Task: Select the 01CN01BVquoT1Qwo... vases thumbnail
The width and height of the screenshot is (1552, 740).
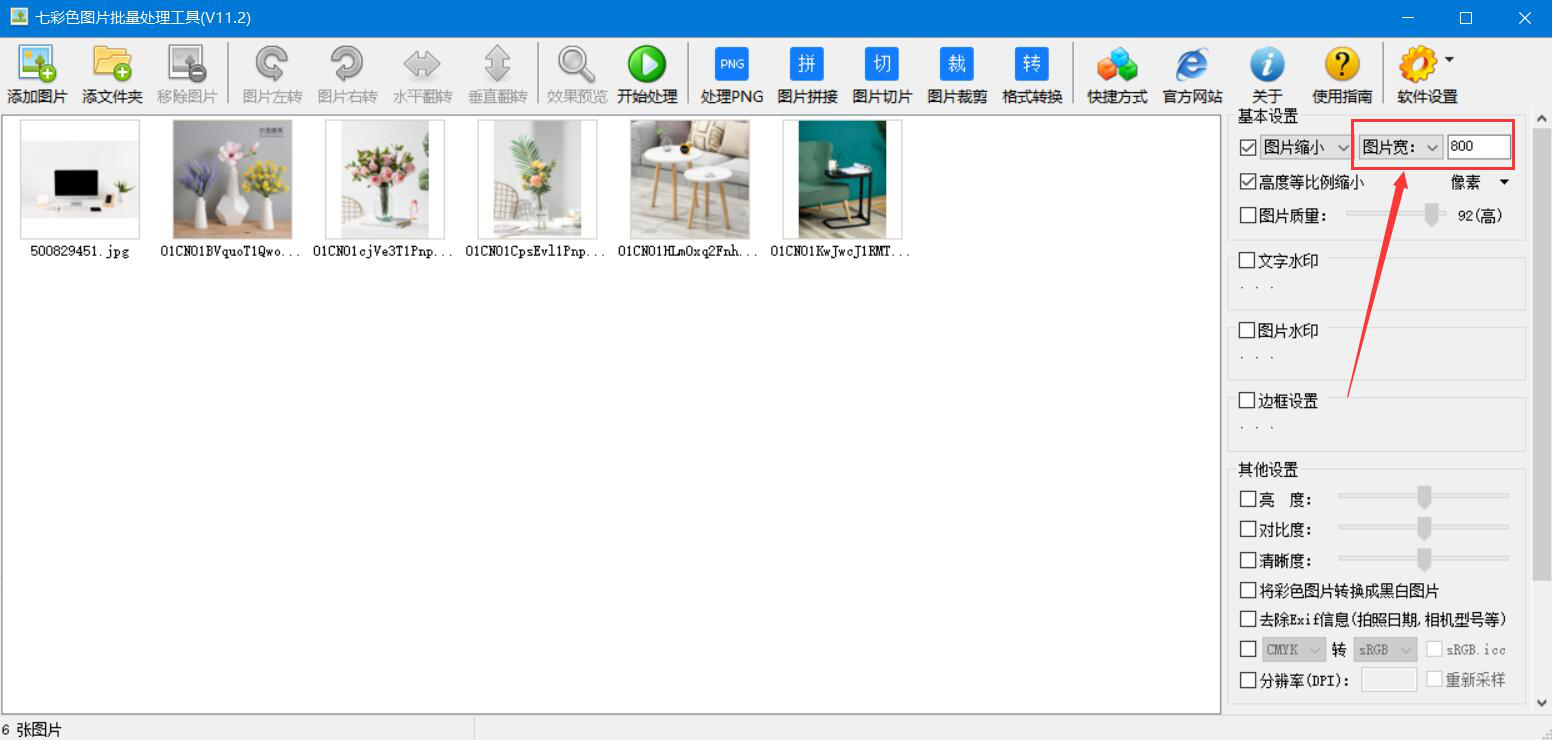Action: (x=232, y=180)
